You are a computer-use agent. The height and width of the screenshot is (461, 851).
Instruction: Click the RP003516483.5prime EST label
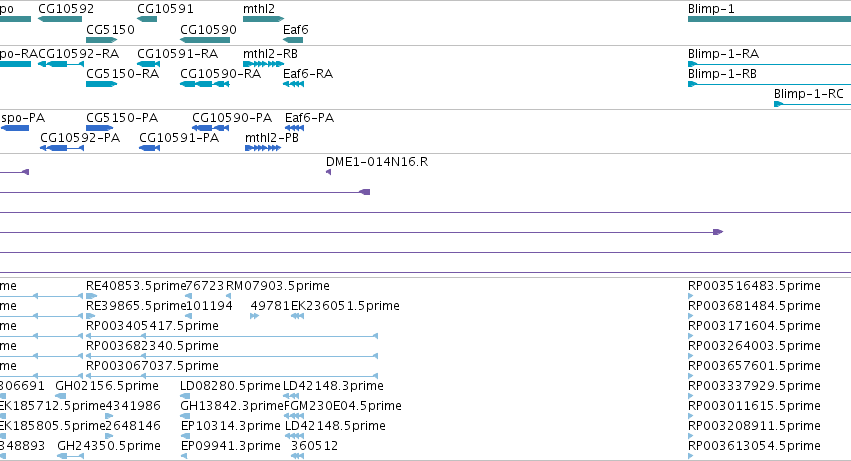pyautogui.click(x=754, y=286)
